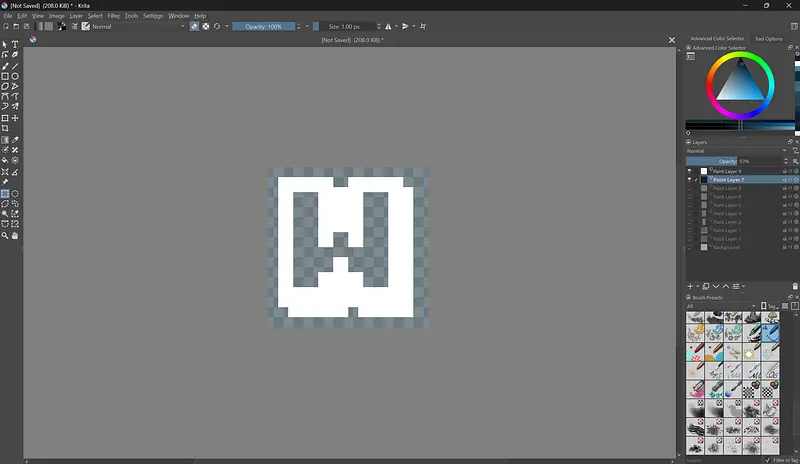
Task: Open the toolbar brush blending mode dropdown
Action: click(135, 26)
